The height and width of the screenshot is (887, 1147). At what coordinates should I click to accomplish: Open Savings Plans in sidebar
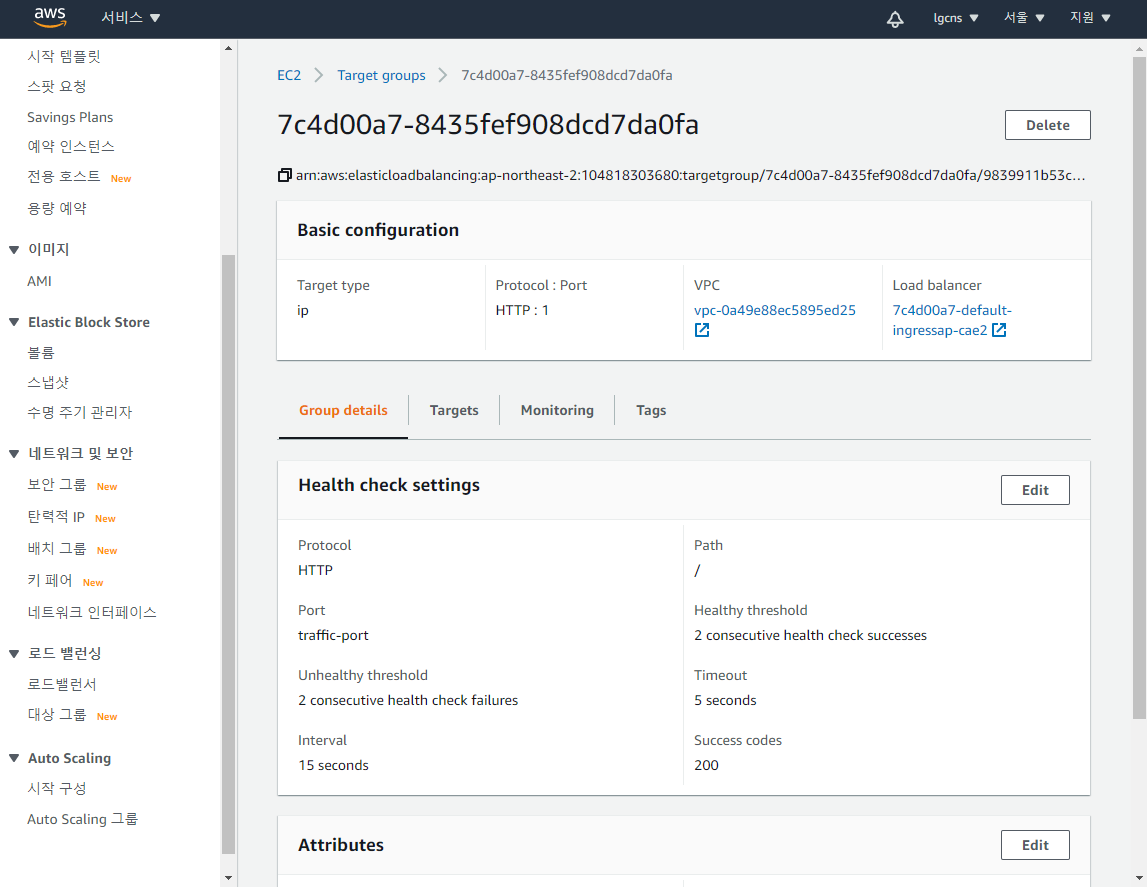point(70,117)
